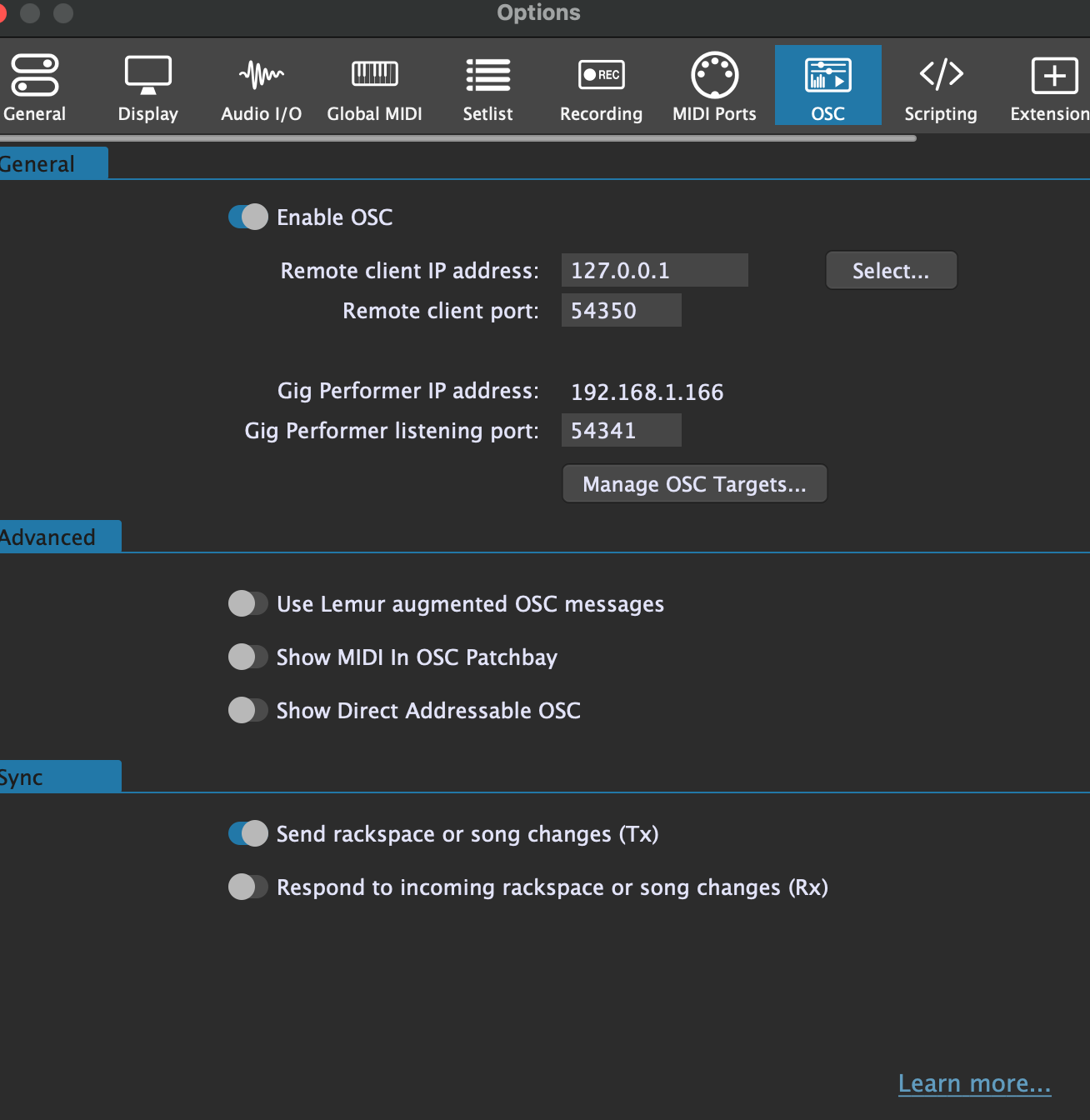Turn on Show MIDI In OSC Patchbay
This screenshot has width=1090, height=1120.
click(x=248, y=657)
